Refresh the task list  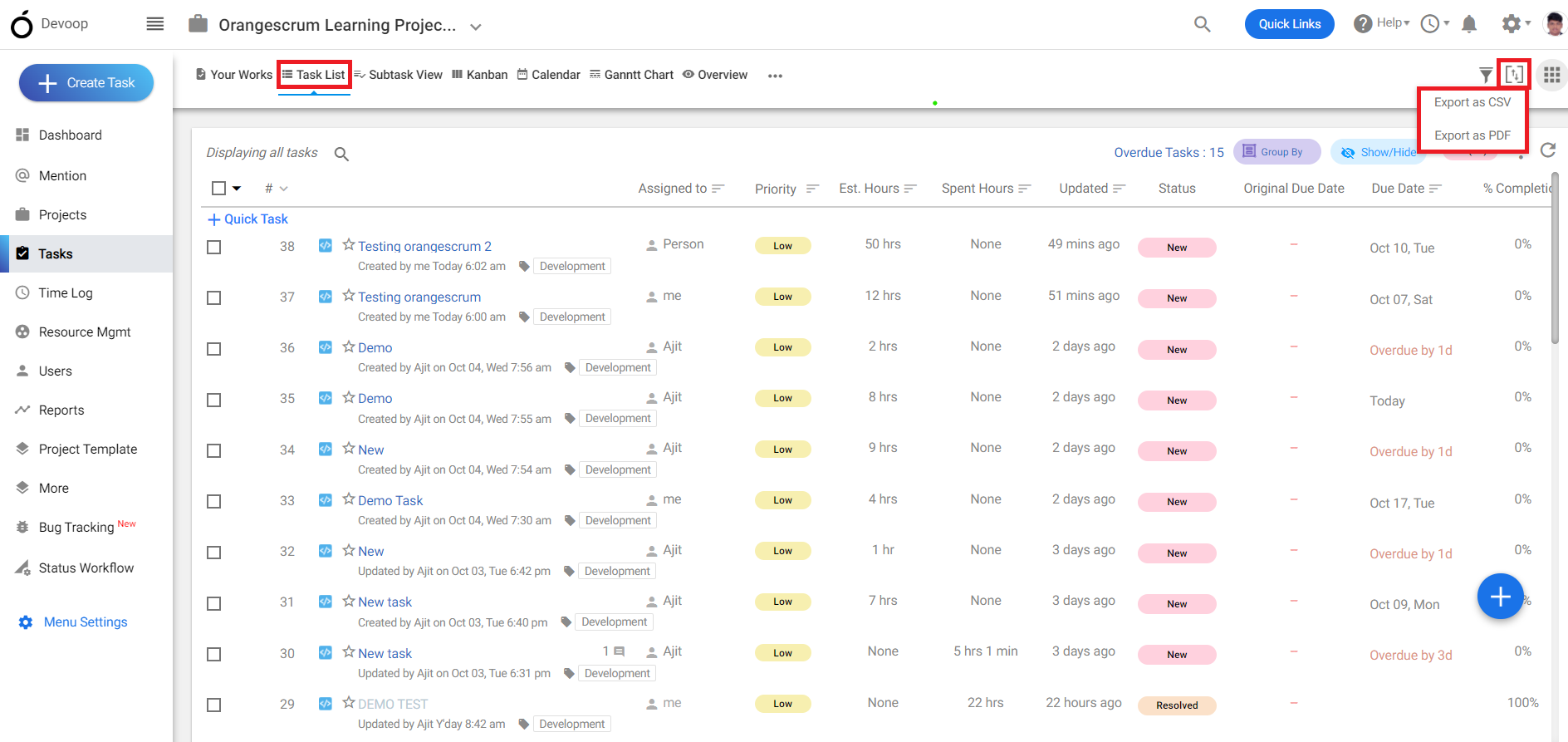(x=1548, y=150)
